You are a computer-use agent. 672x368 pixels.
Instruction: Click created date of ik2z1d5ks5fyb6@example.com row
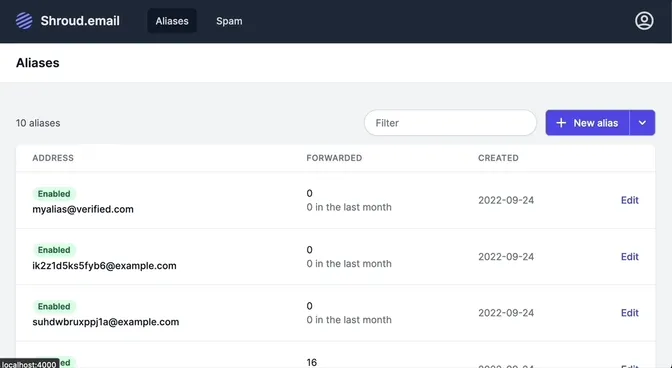click(x=506, y=257)
